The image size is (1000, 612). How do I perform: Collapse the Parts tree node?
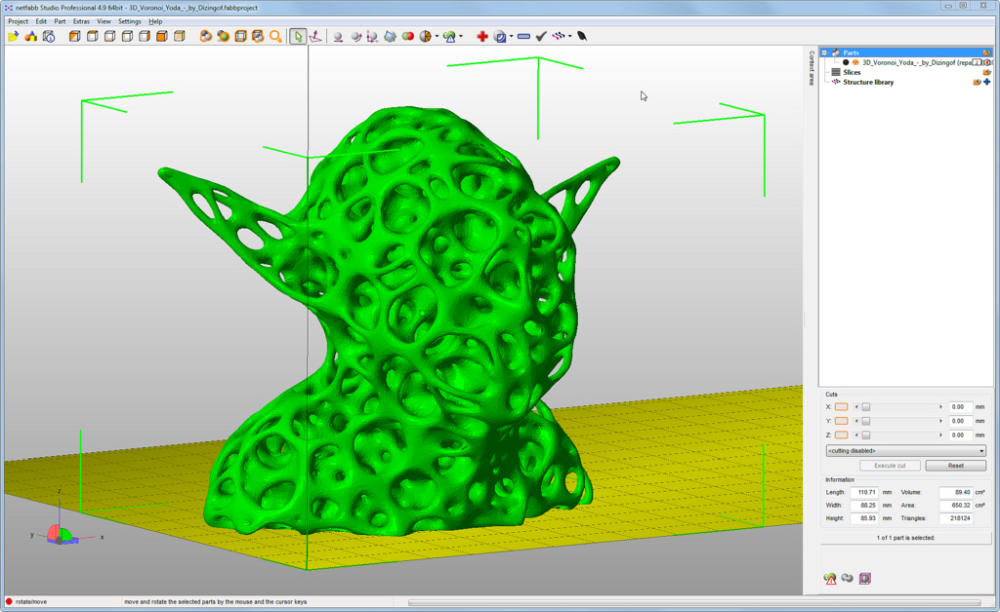point(824,53)
